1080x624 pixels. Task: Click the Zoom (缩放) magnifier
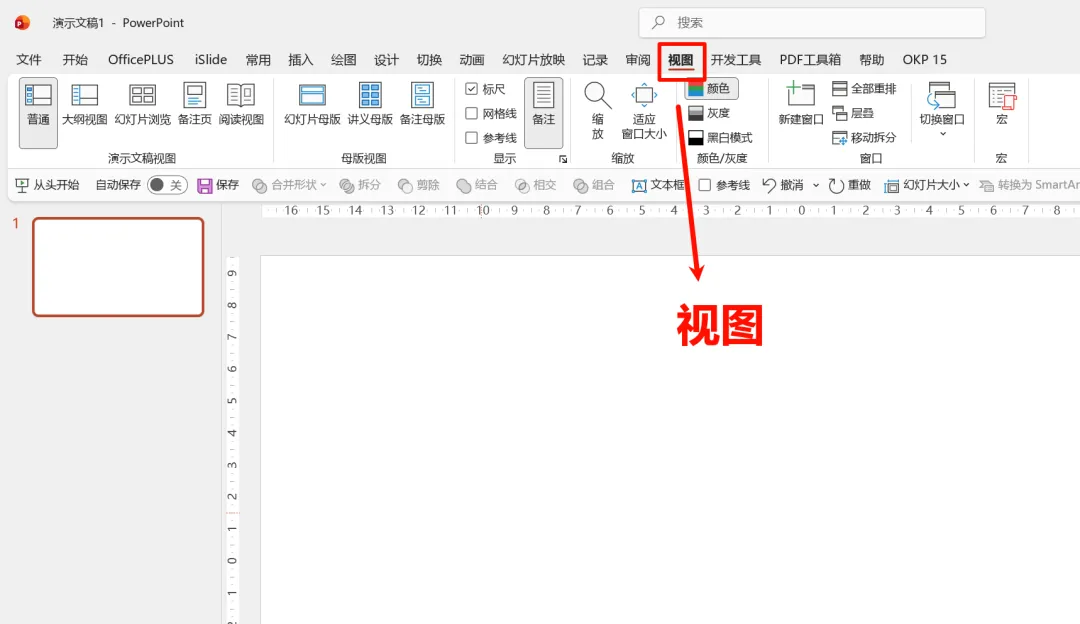(597, 110)
